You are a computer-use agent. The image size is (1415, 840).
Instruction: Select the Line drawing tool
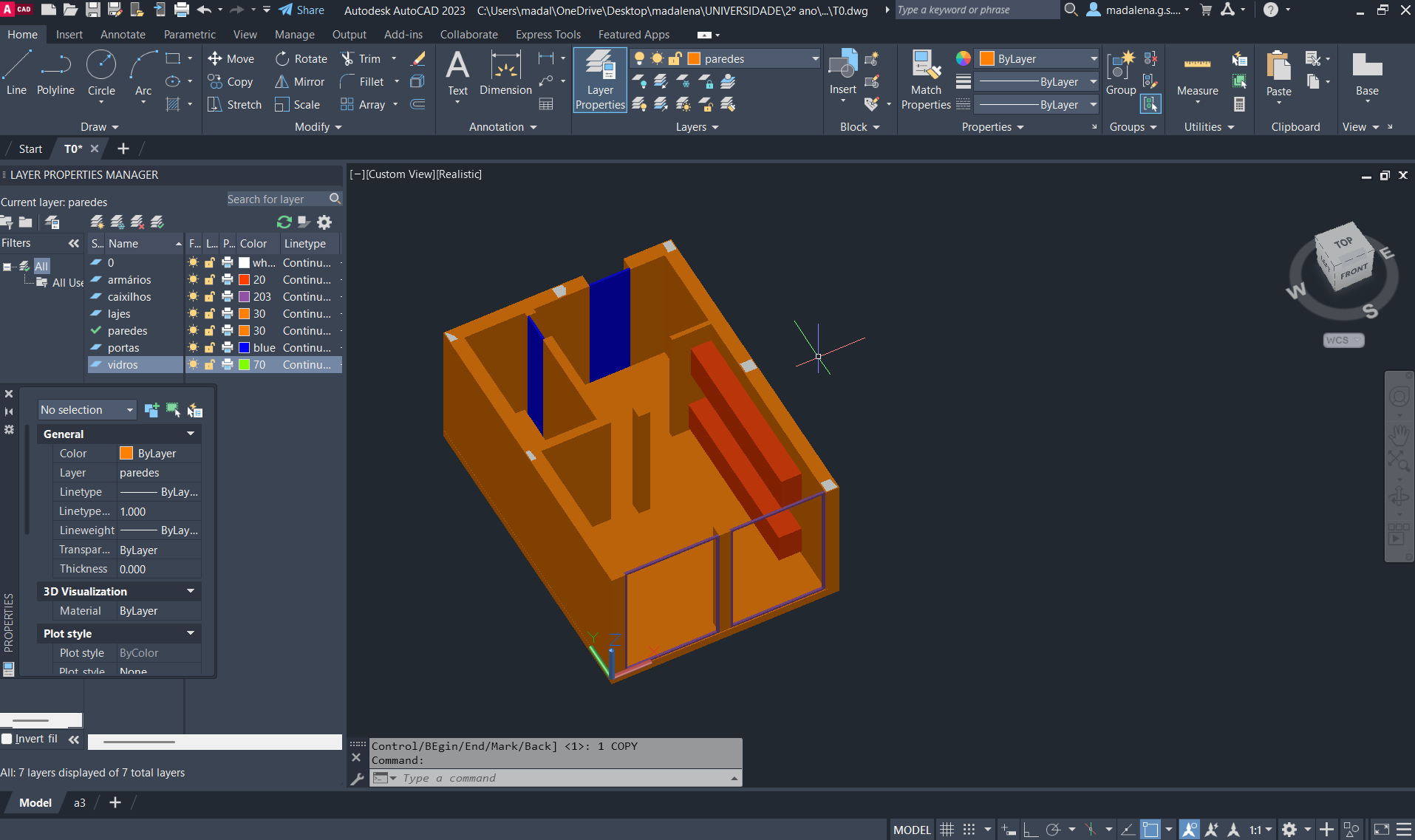[x=16, y=72]
